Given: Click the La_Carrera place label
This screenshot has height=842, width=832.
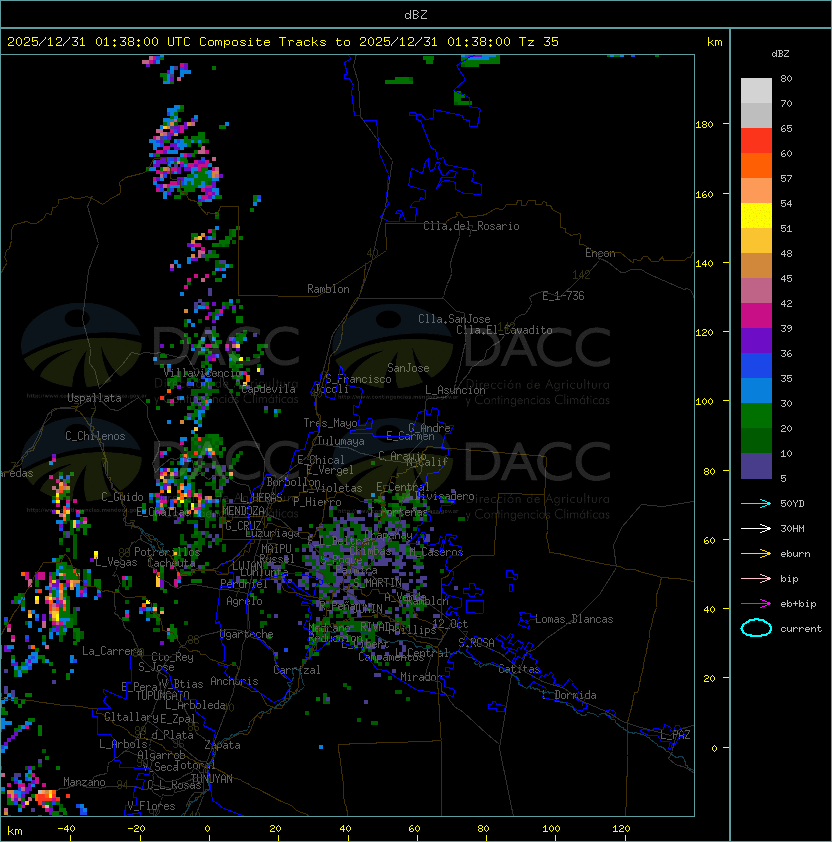Looking at the screenshot, I should point(112,651).
